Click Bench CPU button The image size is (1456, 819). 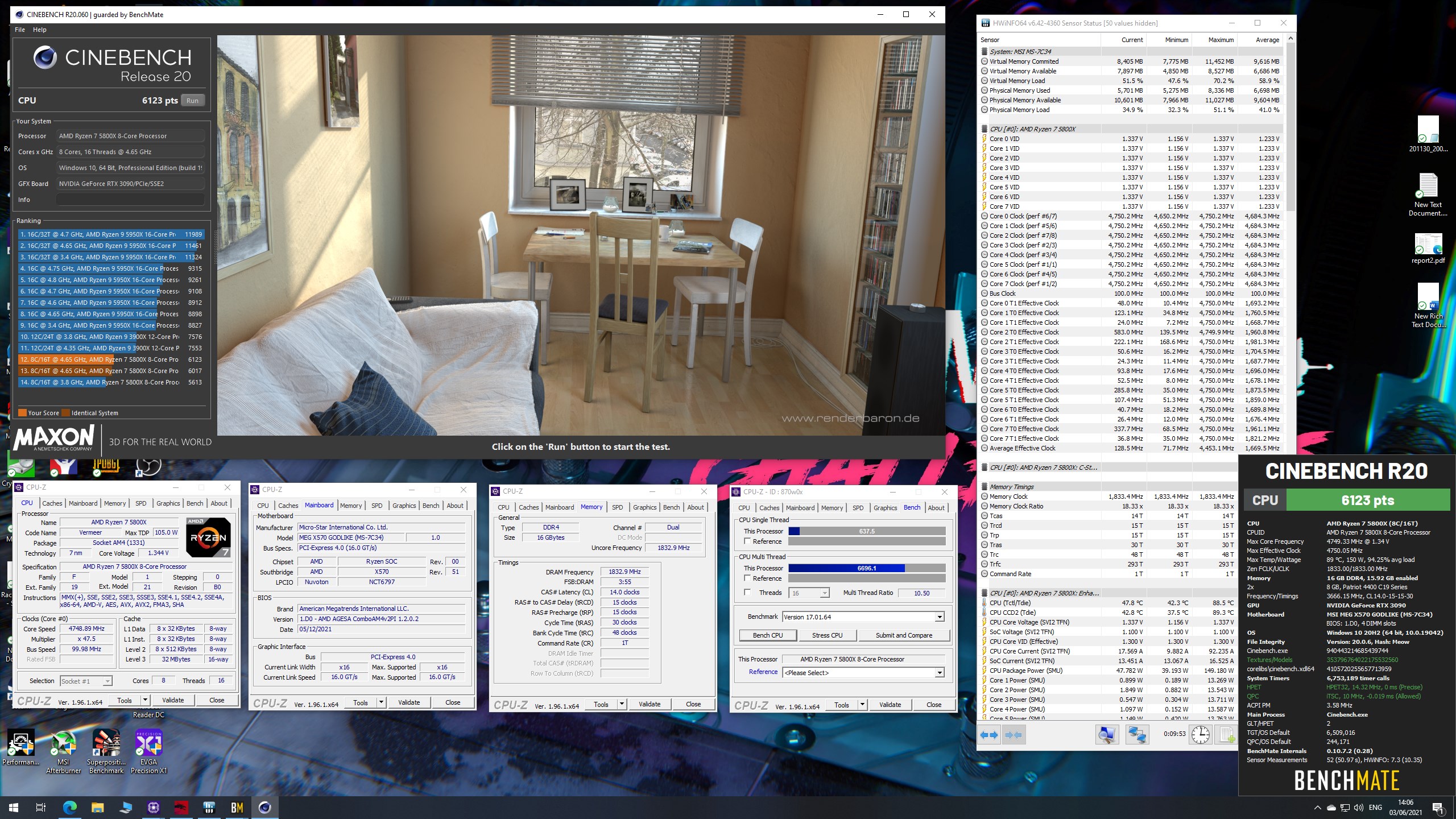pos(768,635)
